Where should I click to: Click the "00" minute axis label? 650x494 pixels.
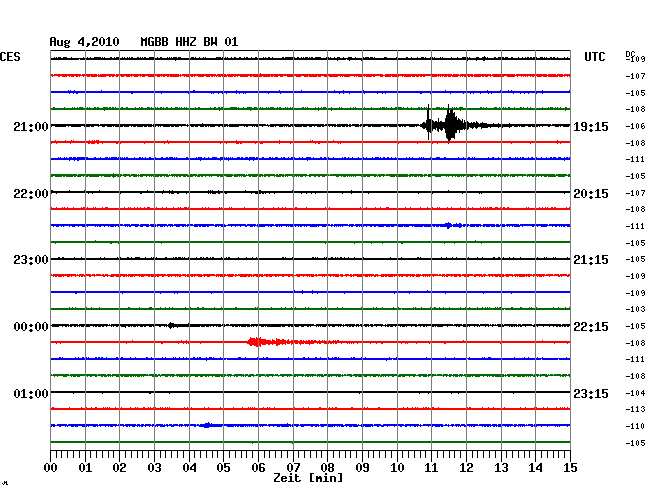point(51,468)
